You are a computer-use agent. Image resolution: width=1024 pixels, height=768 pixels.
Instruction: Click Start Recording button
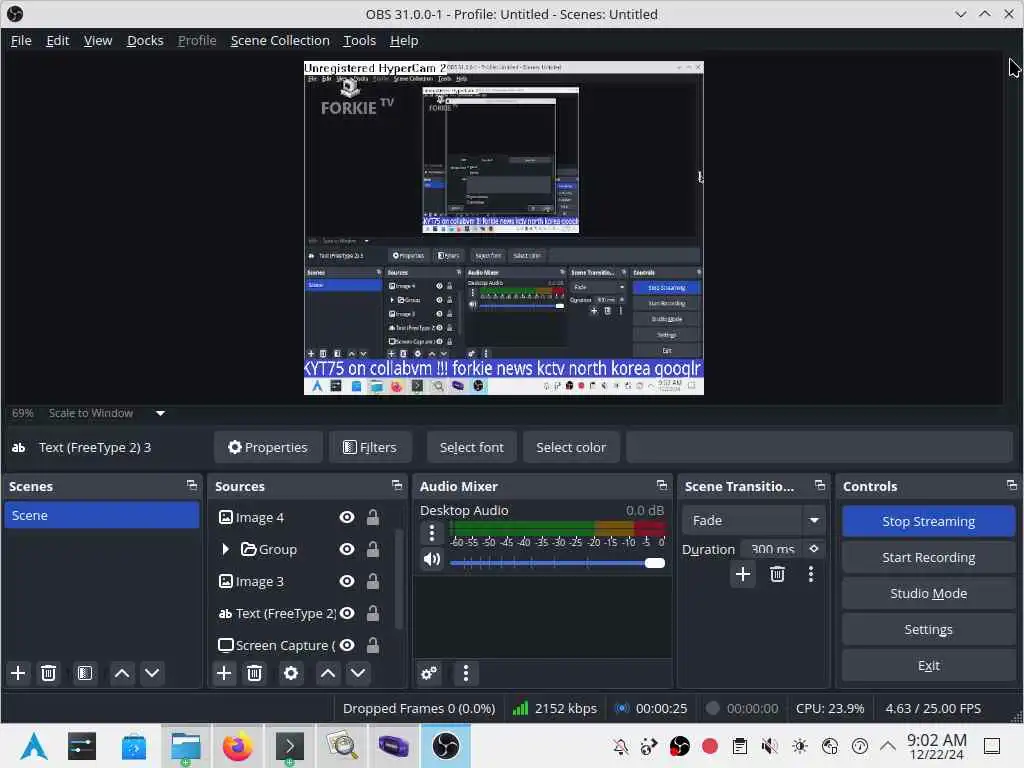point(928,557)
